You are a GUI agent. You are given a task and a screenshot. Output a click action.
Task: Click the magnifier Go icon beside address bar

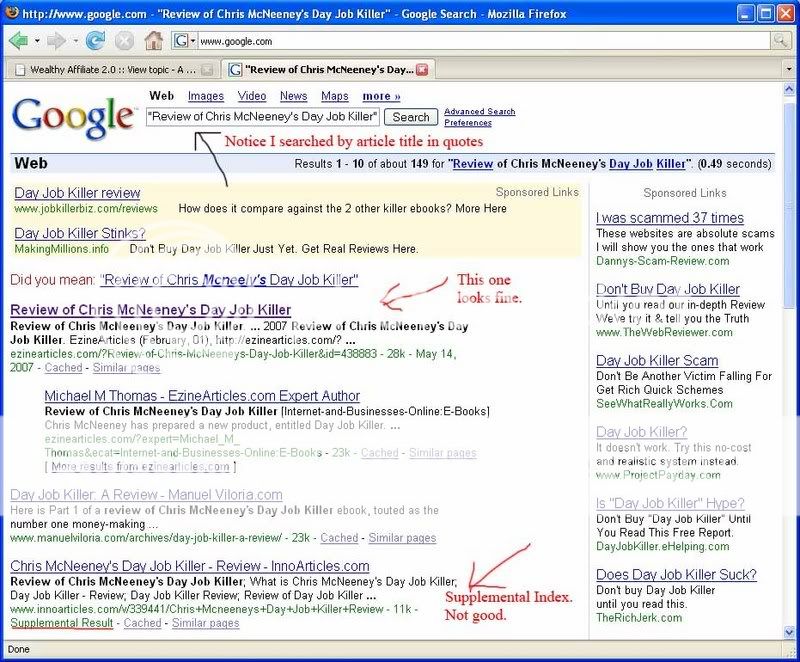pyautogui.click(x=779, y=41)
